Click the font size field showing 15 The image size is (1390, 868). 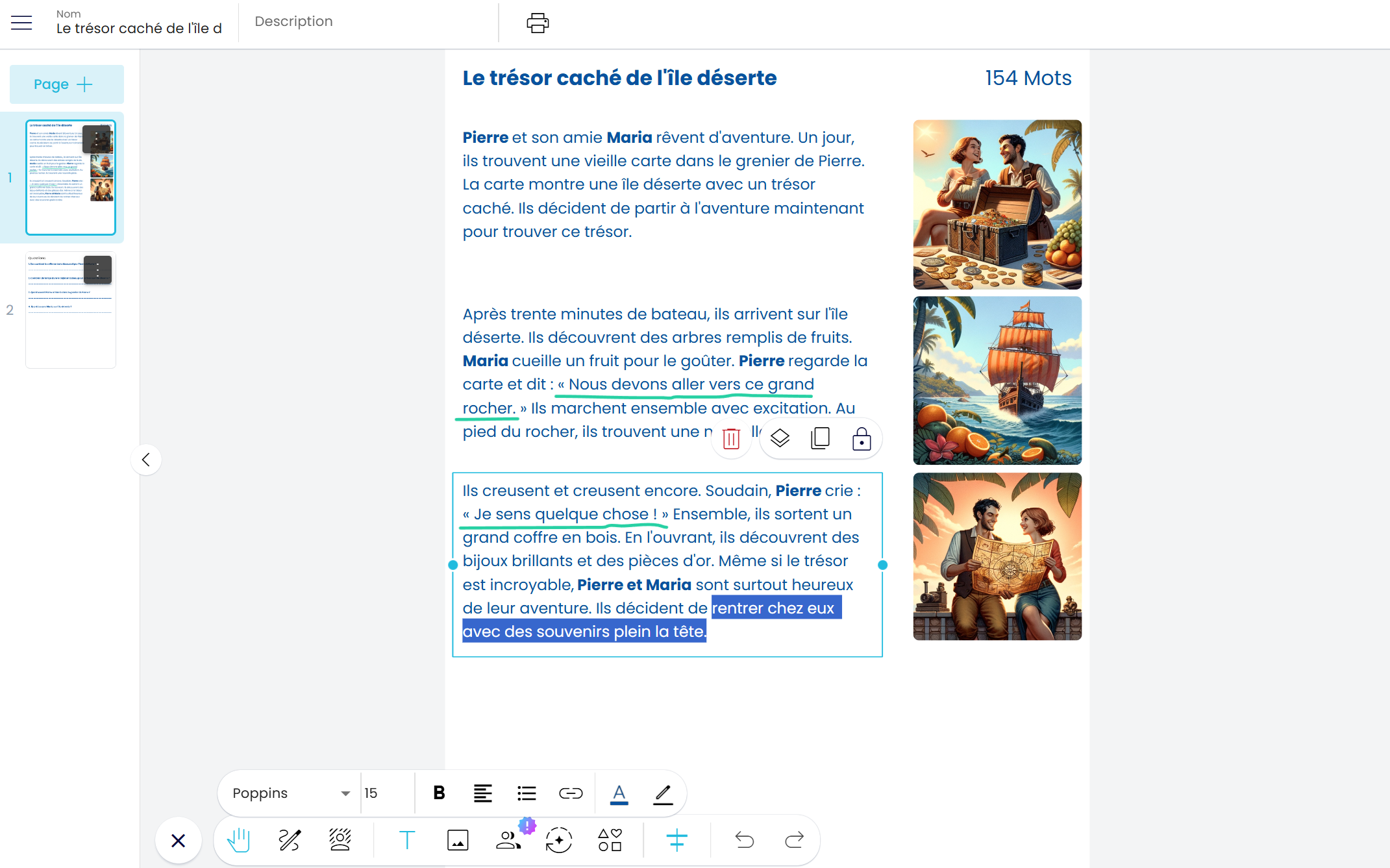(386, 793)
